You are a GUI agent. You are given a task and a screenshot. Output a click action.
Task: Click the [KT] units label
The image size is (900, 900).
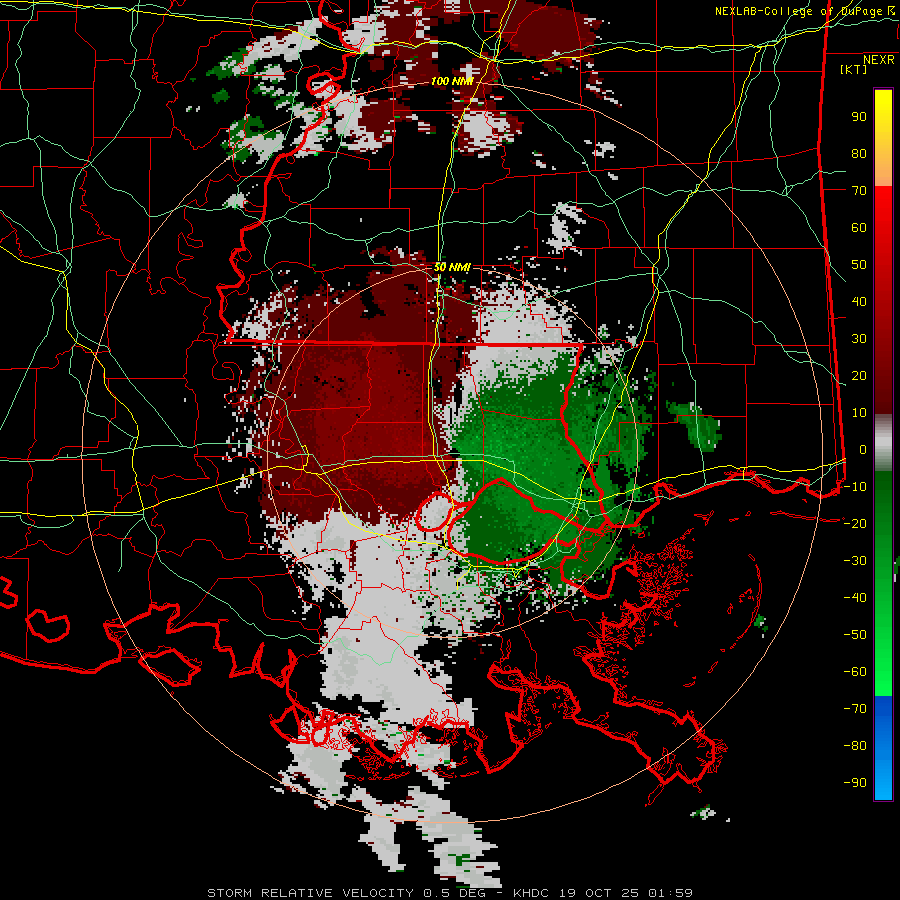point(854,69)
